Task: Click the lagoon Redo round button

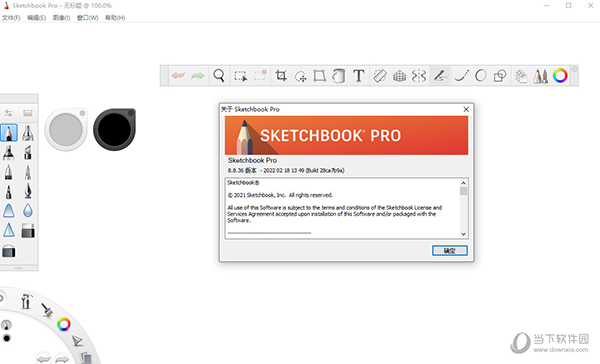Action: point(62,359)
